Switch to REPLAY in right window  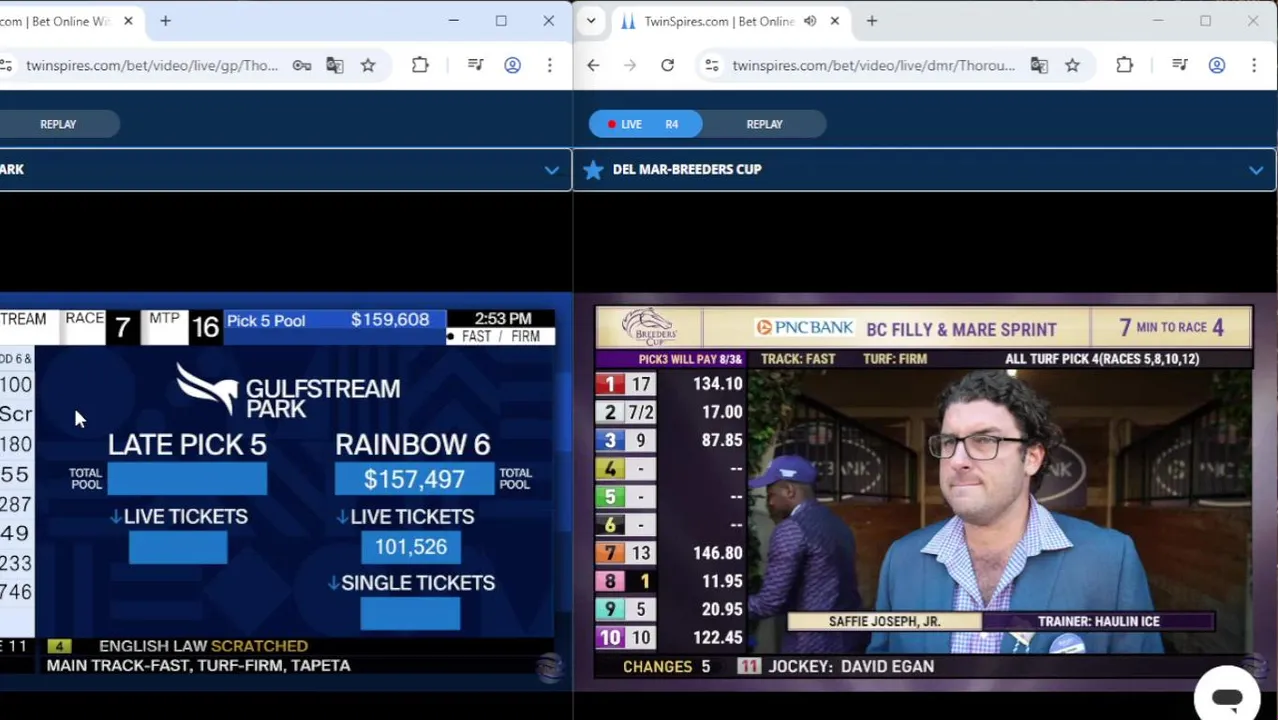[764, 124]
